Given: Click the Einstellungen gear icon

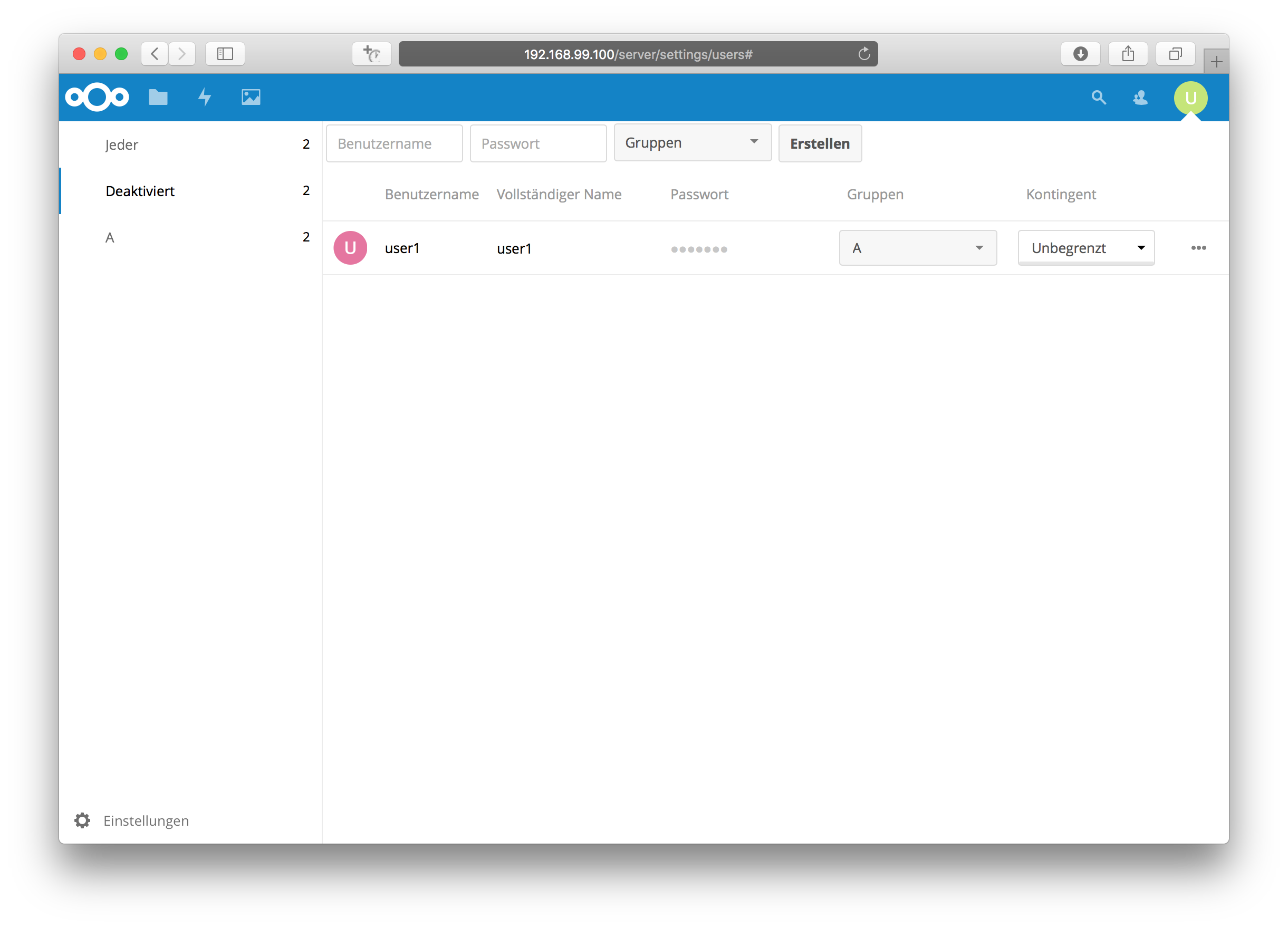Looking at the screenshot, I should point(82,820).
